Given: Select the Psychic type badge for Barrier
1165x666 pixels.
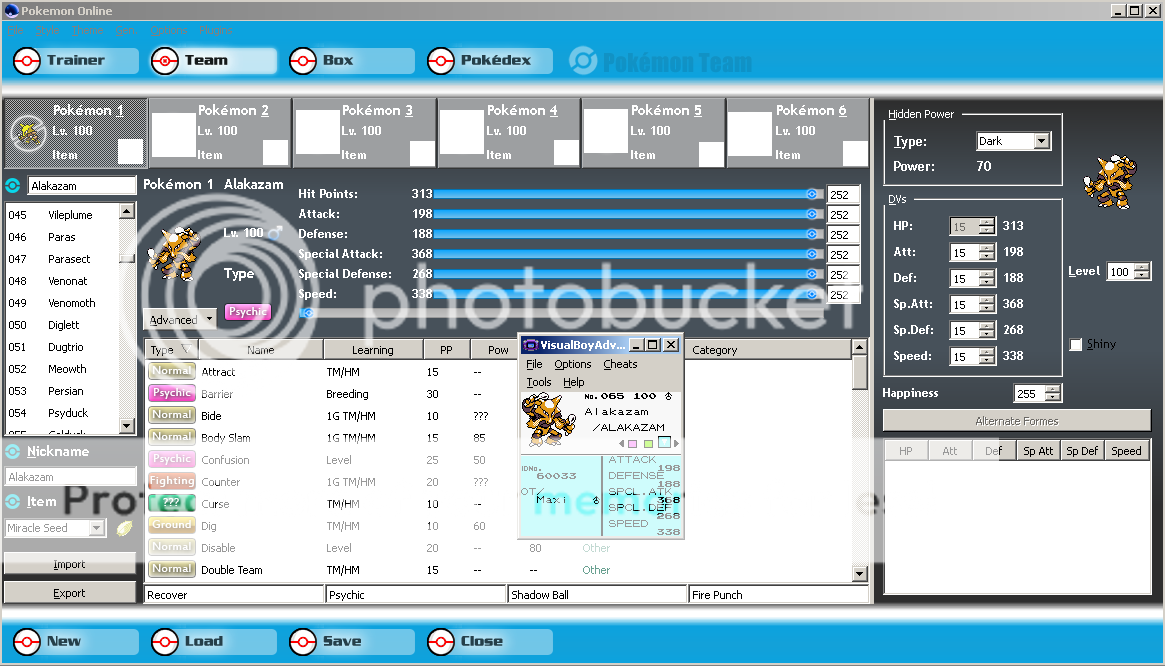Looking at the screenshot, I should pyautogui.click(x=172, y=393).
